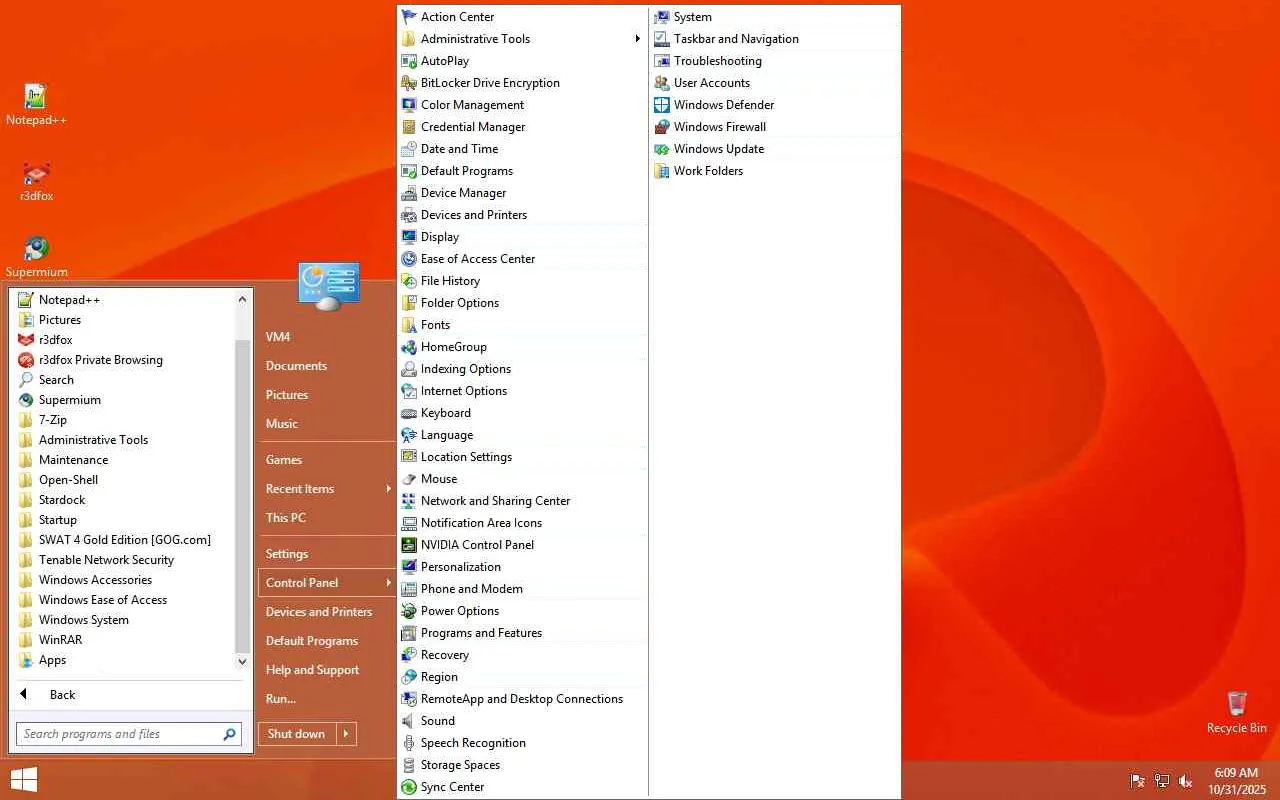Expand the SWAT 4 Gold Edition folder
This screenshot has width=1280, height=800.
click(123, 540)
